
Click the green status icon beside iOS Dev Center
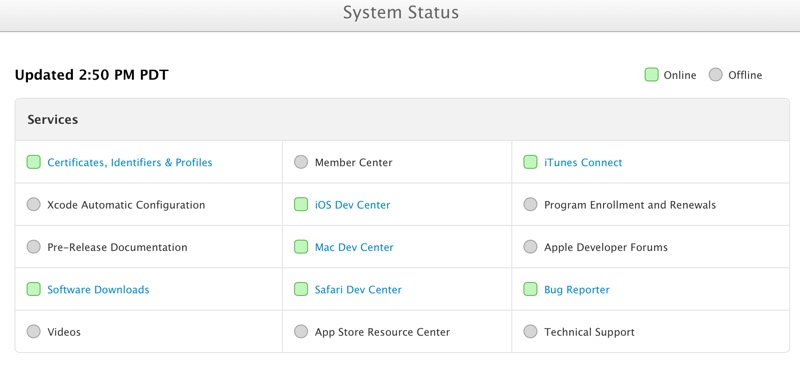tap(301, 205)
